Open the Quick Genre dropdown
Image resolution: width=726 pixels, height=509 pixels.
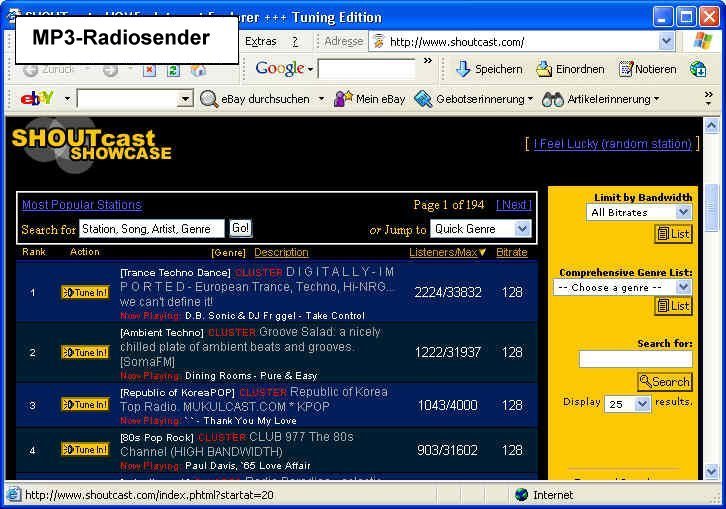tap(481, 229)
